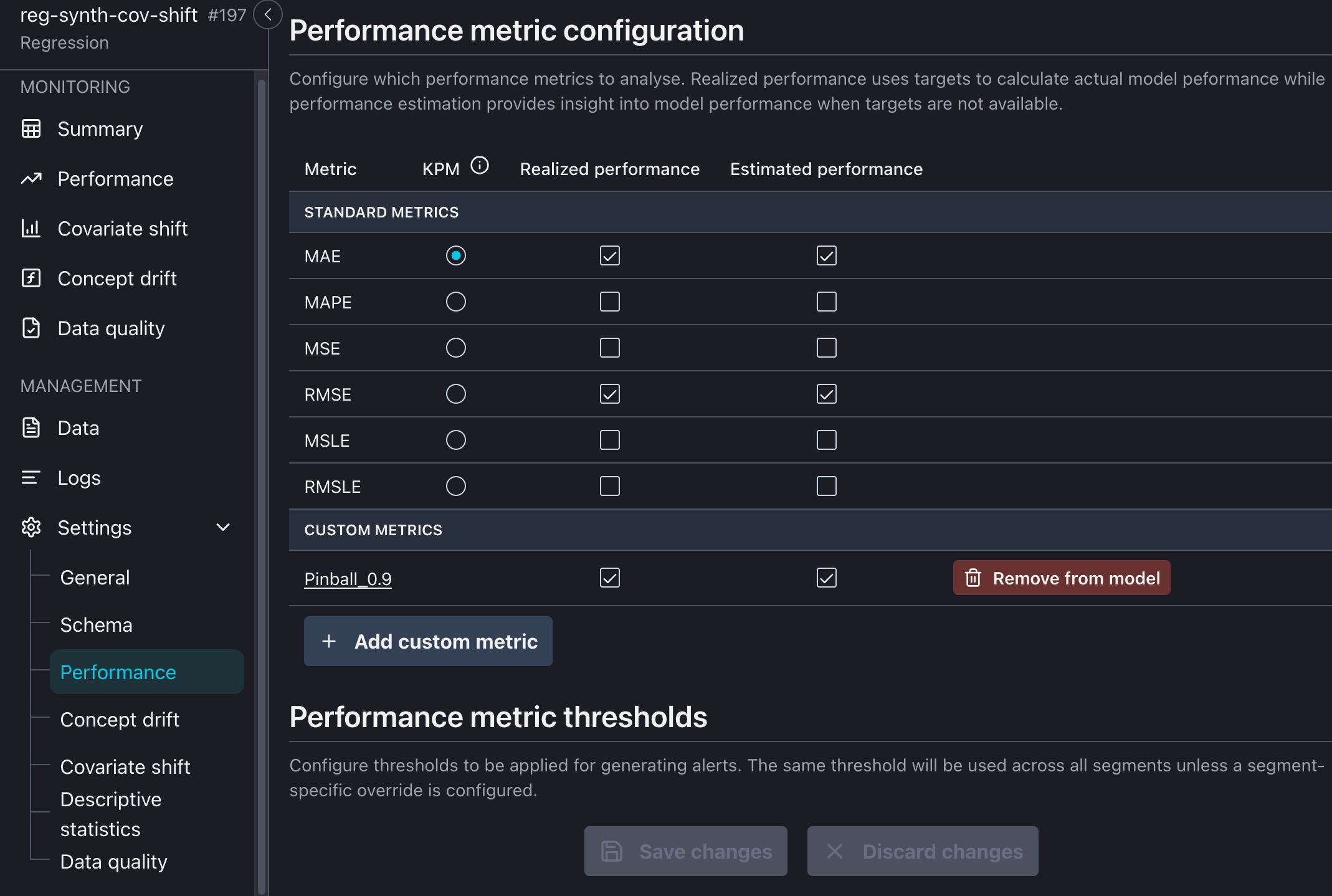
Task: Switch to the Schema settings page
Action: click(x=97, y=625)
